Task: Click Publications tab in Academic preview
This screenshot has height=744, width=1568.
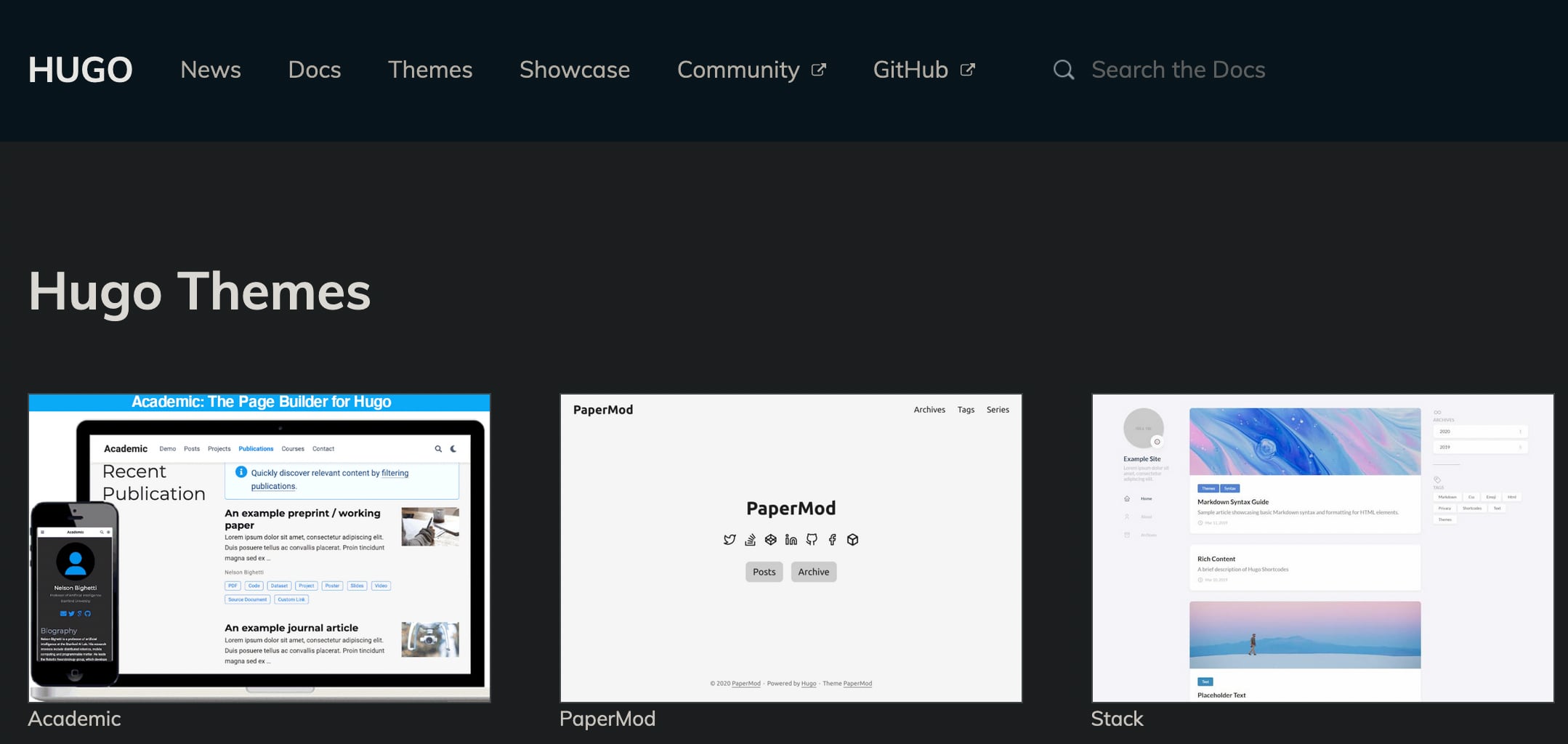Action: coord(256,449)
